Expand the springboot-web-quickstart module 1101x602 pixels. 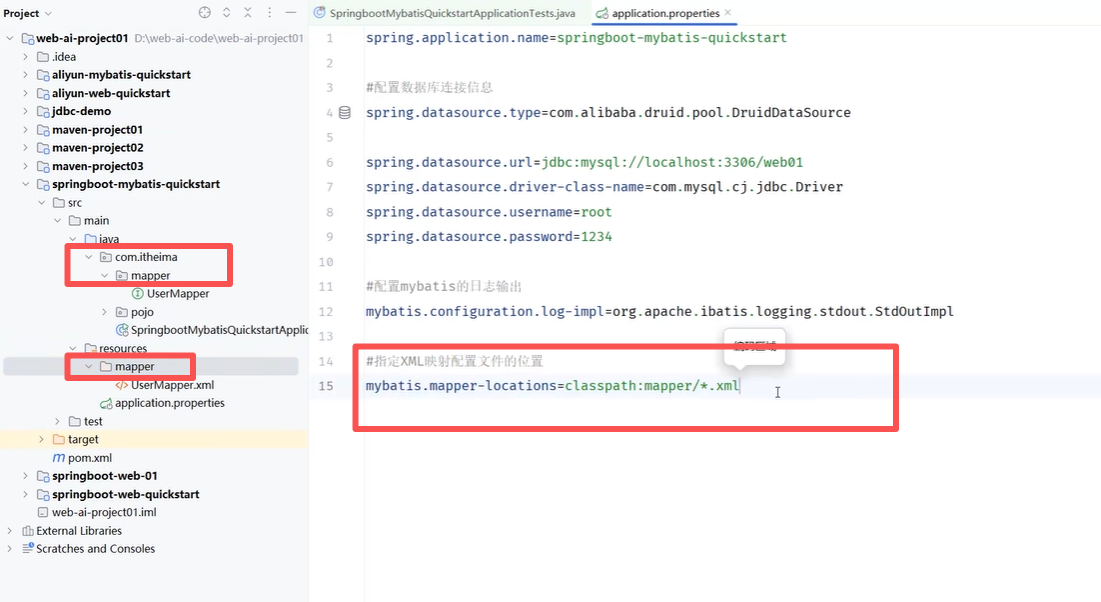(x=26, y=494)
